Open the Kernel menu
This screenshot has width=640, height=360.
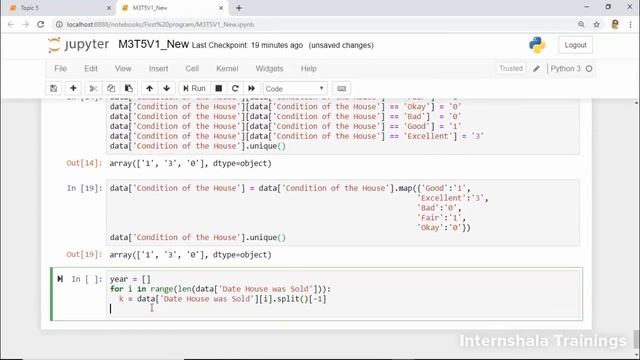[x=227, y=69]
